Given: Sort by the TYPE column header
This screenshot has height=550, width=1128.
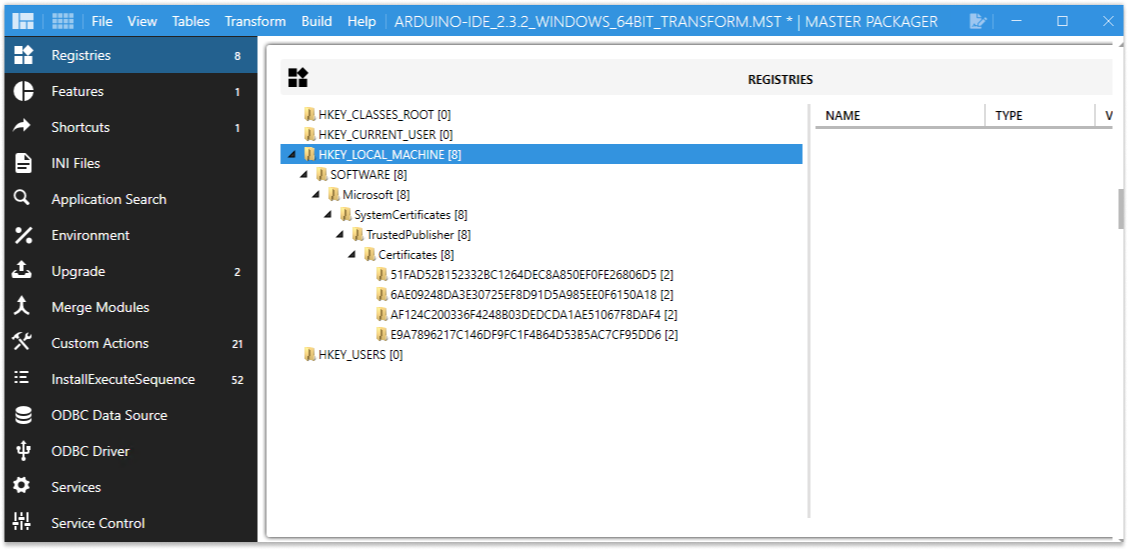Looking at the screenshot, I should [x=1040, y=115].
